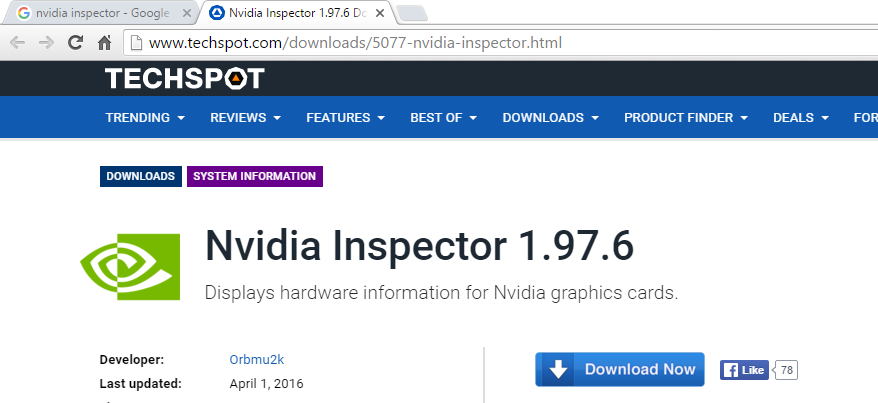Open a new browser tab

pyautogui.click(x=411, y=13)
